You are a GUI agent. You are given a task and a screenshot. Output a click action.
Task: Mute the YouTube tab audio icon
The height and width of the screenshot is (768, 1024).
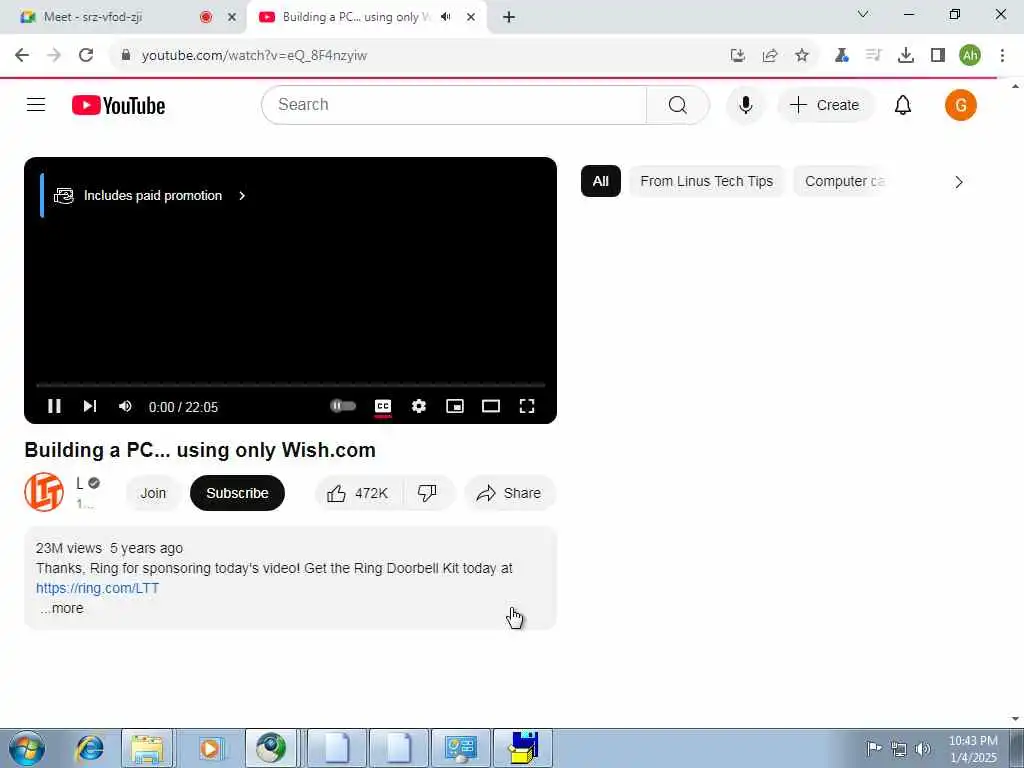tap(446, 17)
